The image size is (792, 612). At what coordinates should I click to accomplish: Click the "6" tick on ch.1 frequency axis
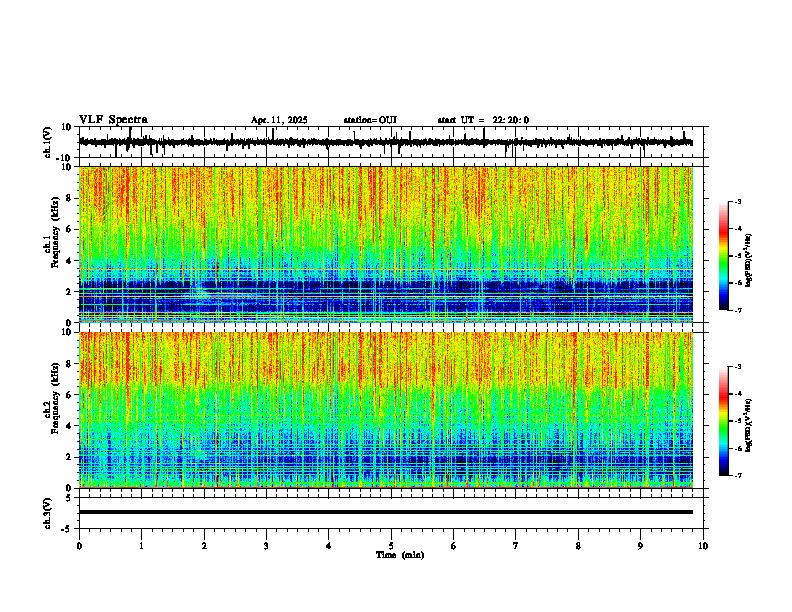(70, 230)
